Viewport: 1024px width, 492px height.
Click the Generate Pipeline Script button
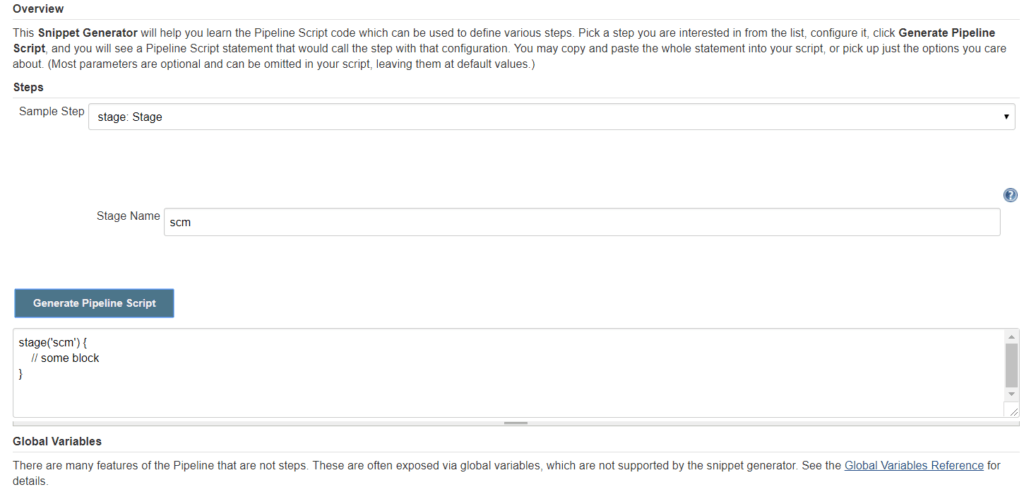94,303
